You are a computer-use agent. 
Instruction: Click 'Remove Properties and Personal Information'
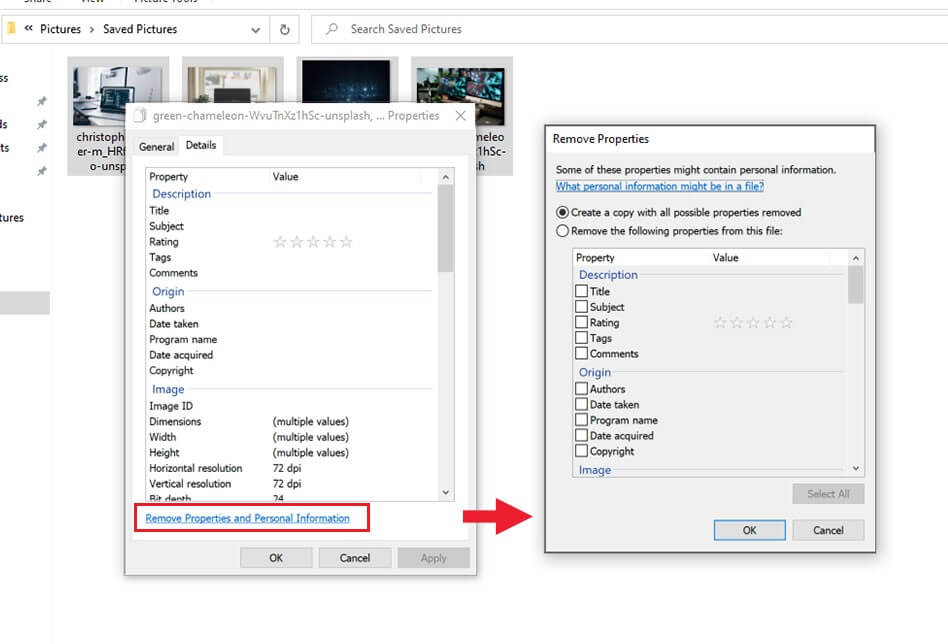point(251,518)
